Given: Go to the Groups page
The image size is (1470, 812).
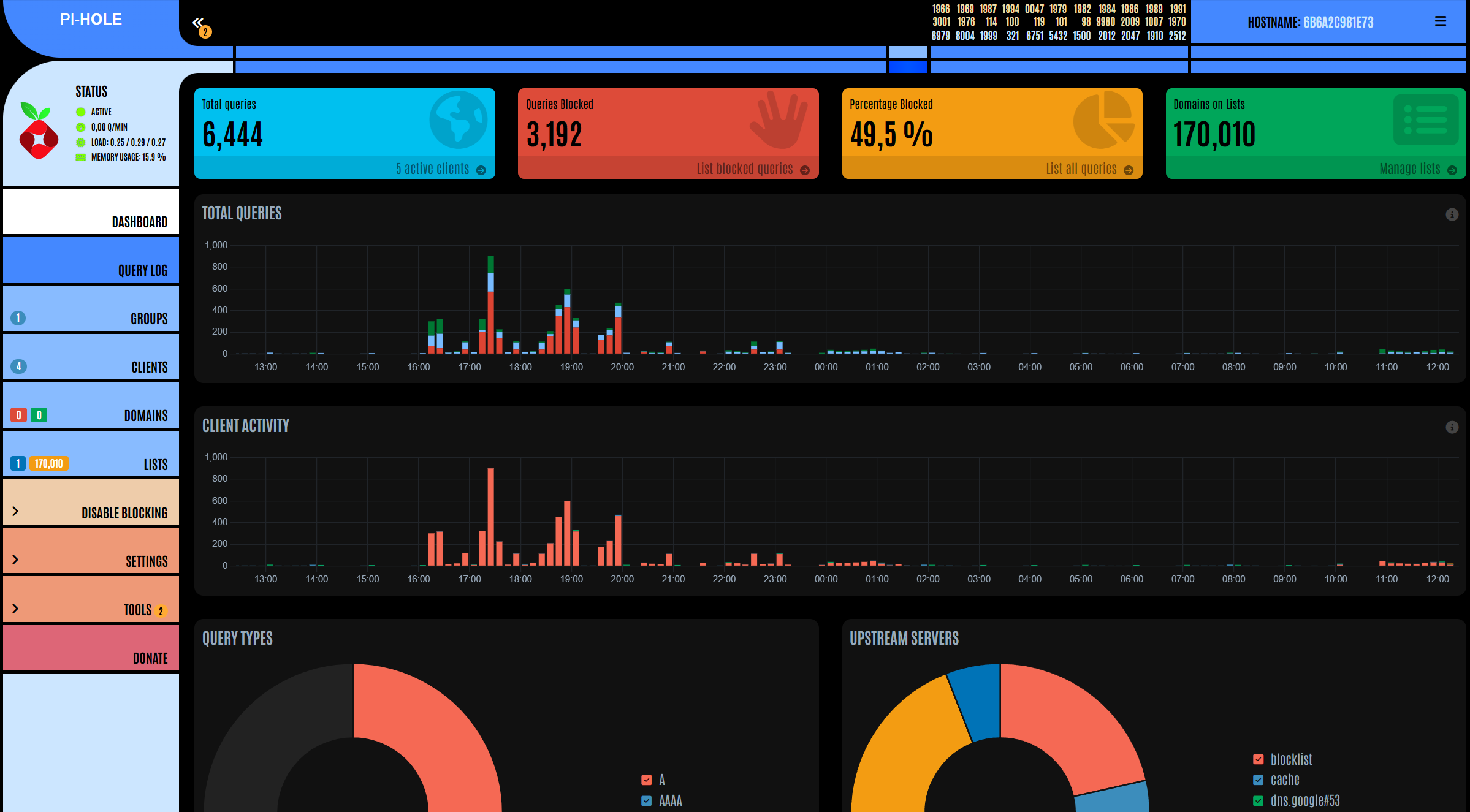Looking at the screenshot, I should 91,308.
